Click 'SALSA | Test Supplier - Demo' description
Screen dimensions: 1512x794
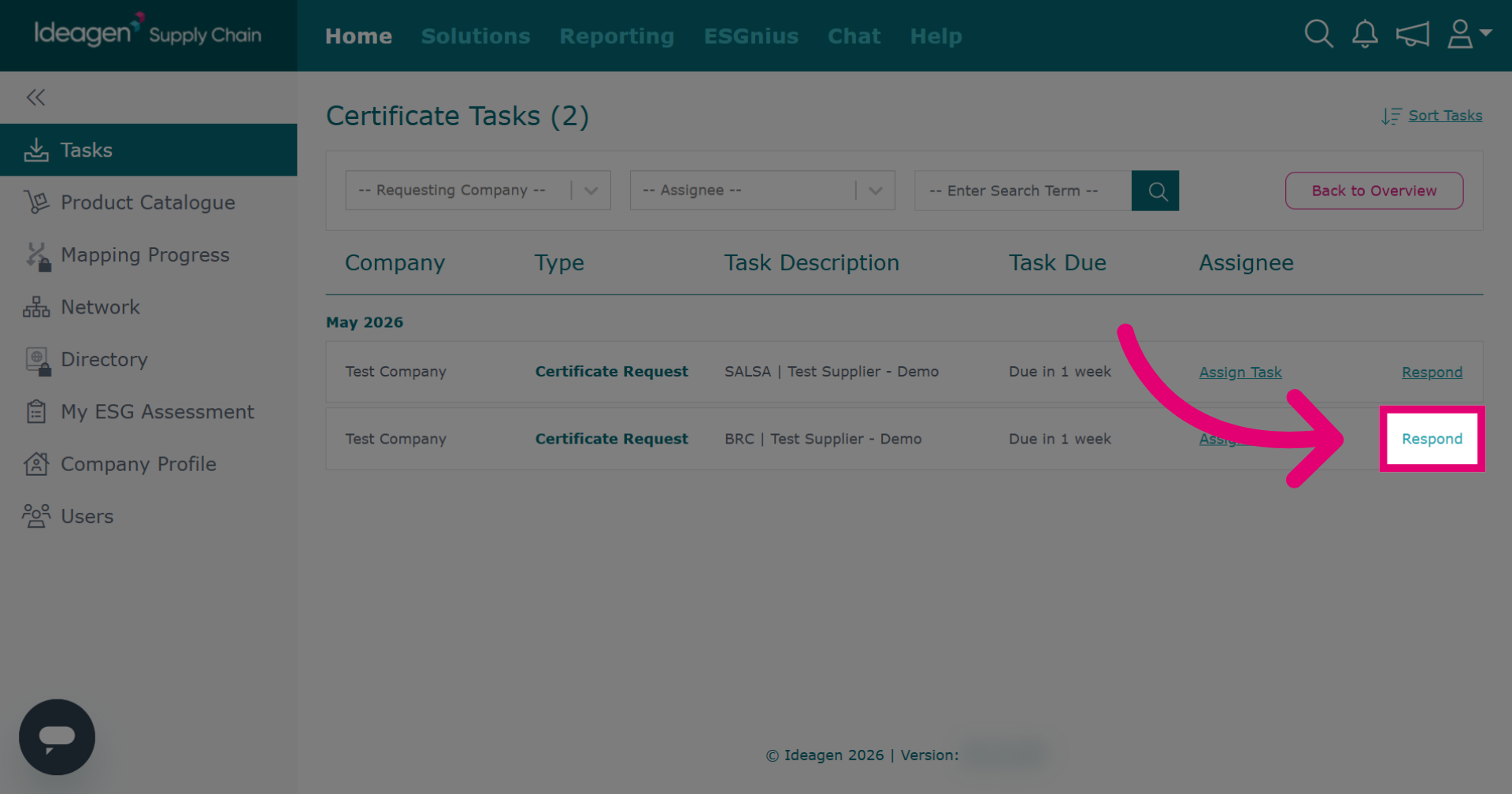pyautogui.click(x=832, y=371)
